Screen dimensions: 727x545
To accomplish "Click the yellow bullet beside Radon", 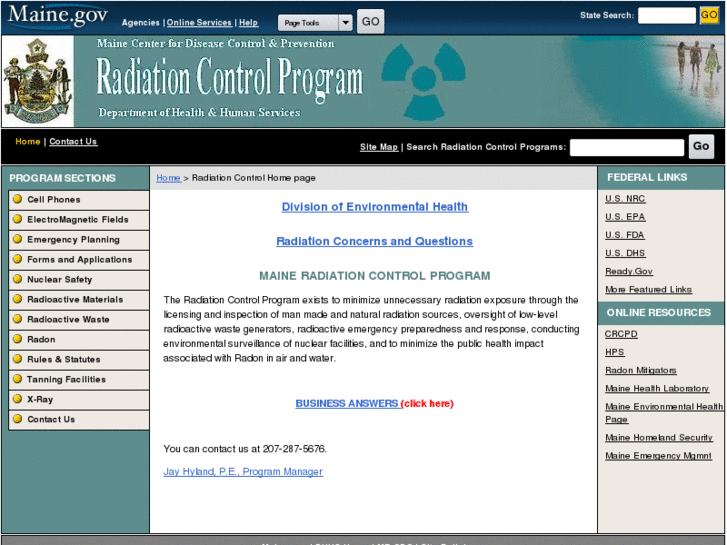I will click(18, 339).
